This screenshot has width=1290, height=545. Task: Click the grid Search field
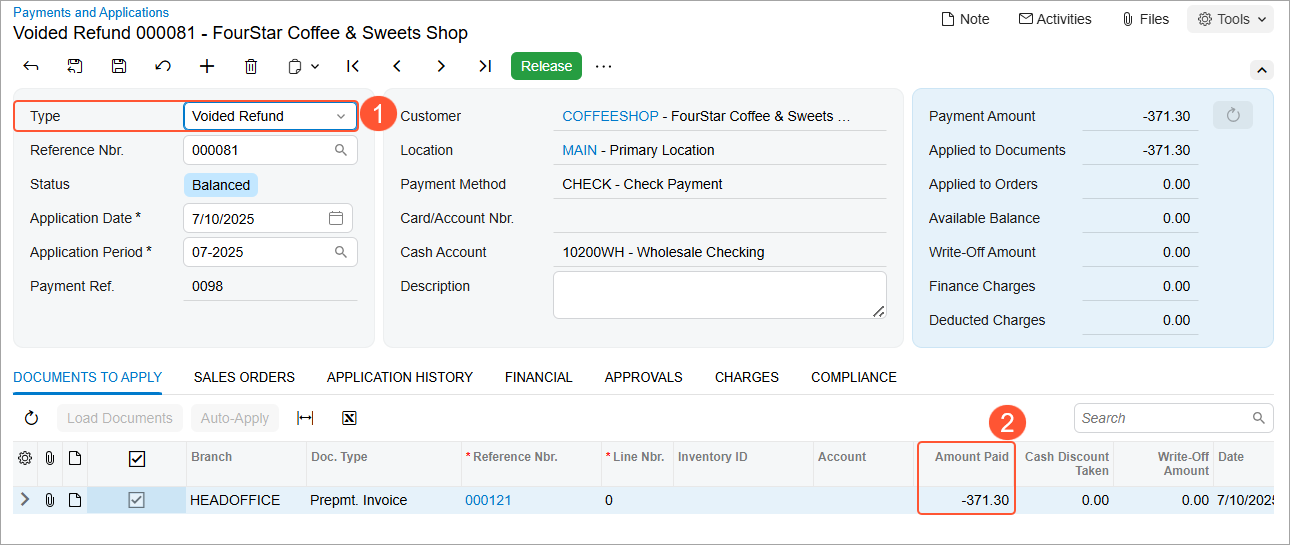coord(1164,418)
